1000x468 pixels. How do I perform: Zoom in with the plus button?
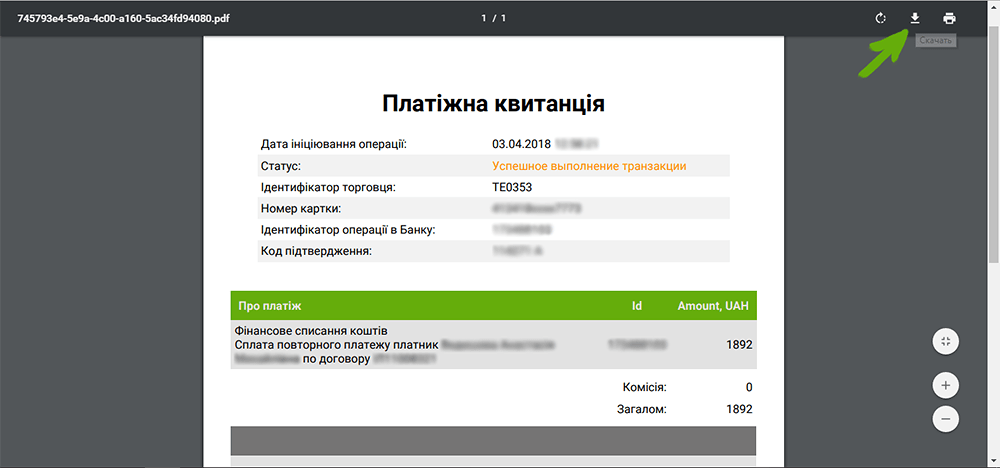pos(946,385)
